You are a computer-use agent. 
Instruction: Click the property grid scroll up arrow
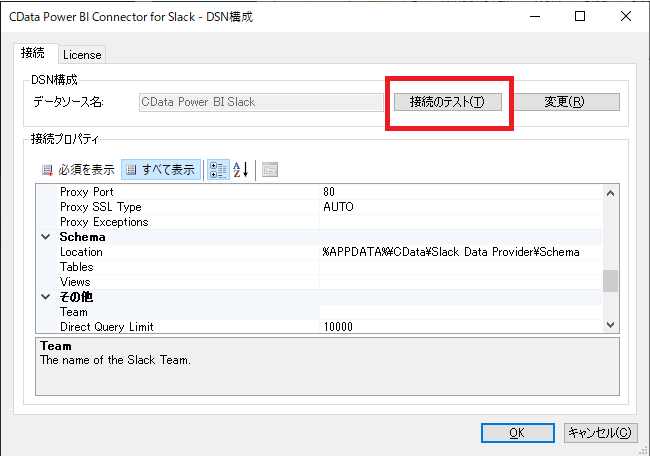pyautogui.click(x=610, y=193)
